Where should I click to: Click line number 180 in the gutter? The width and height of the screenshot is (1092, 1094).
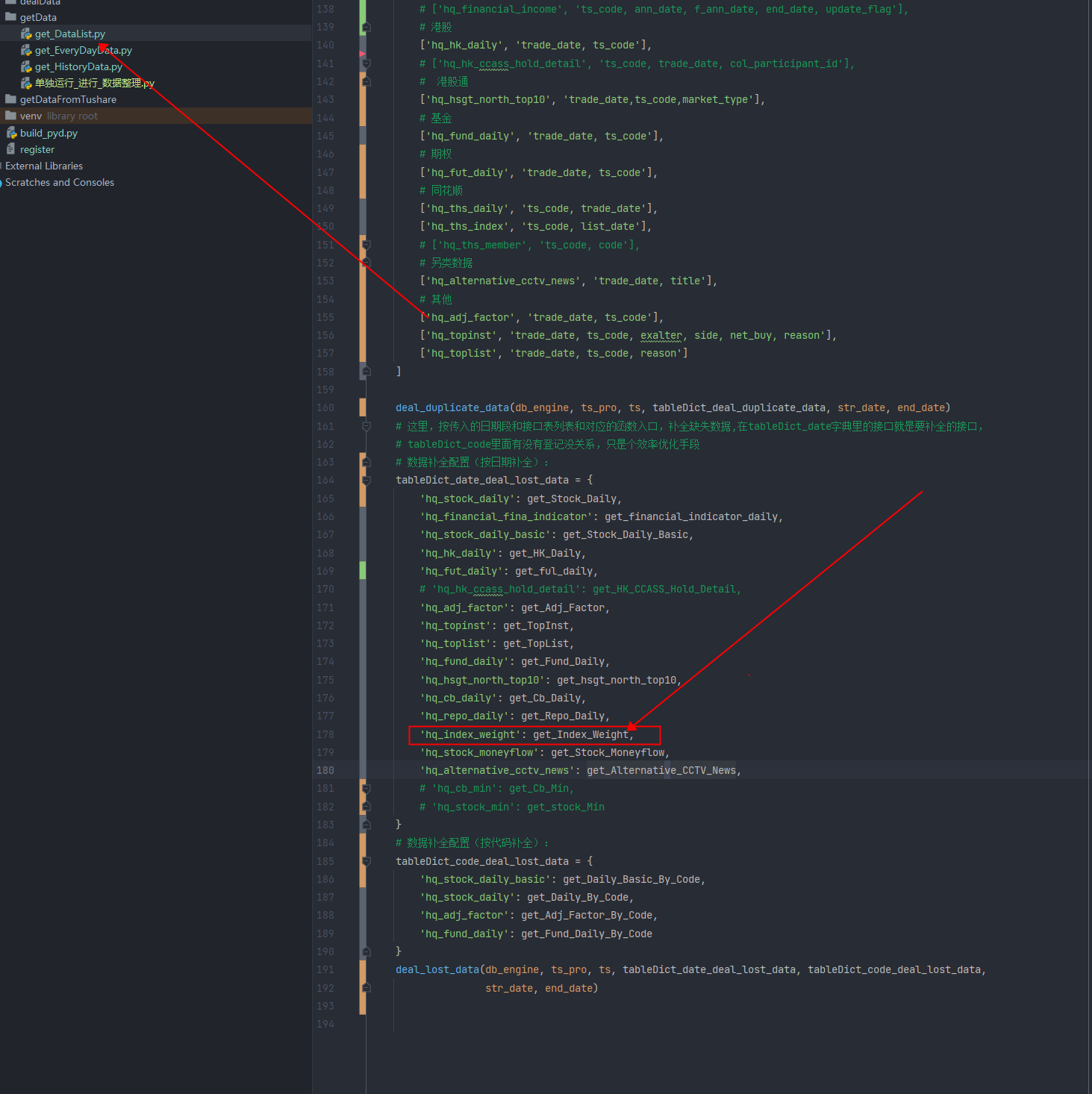pyautogui.click(x=325, y=770)
